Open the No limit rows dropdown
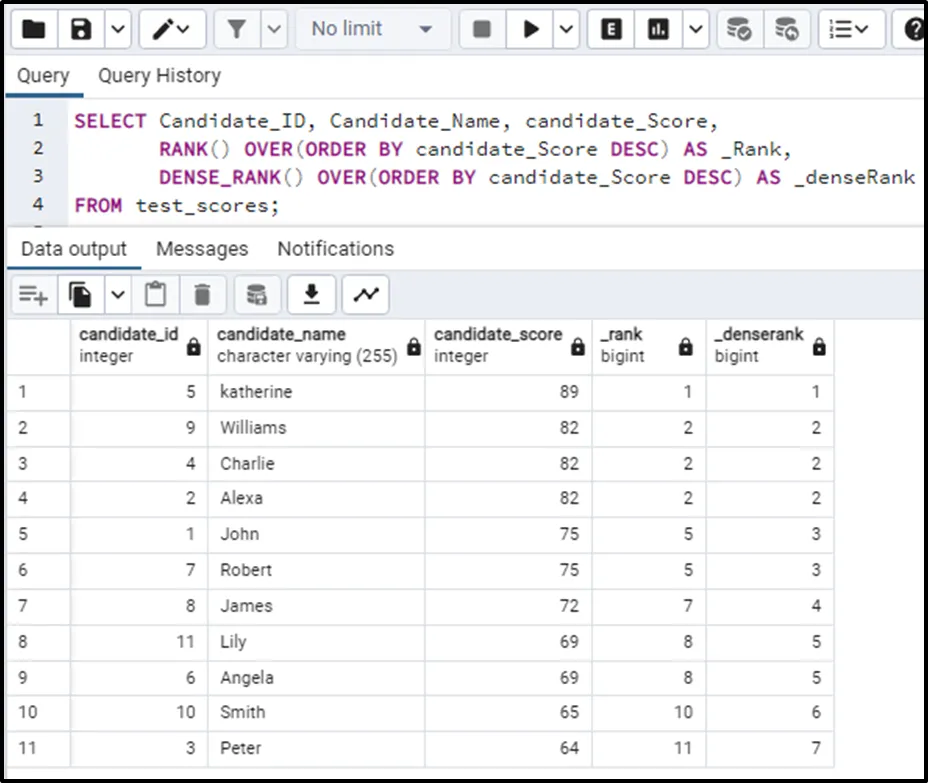The image size is (928, 783). (x=371, y=29)
